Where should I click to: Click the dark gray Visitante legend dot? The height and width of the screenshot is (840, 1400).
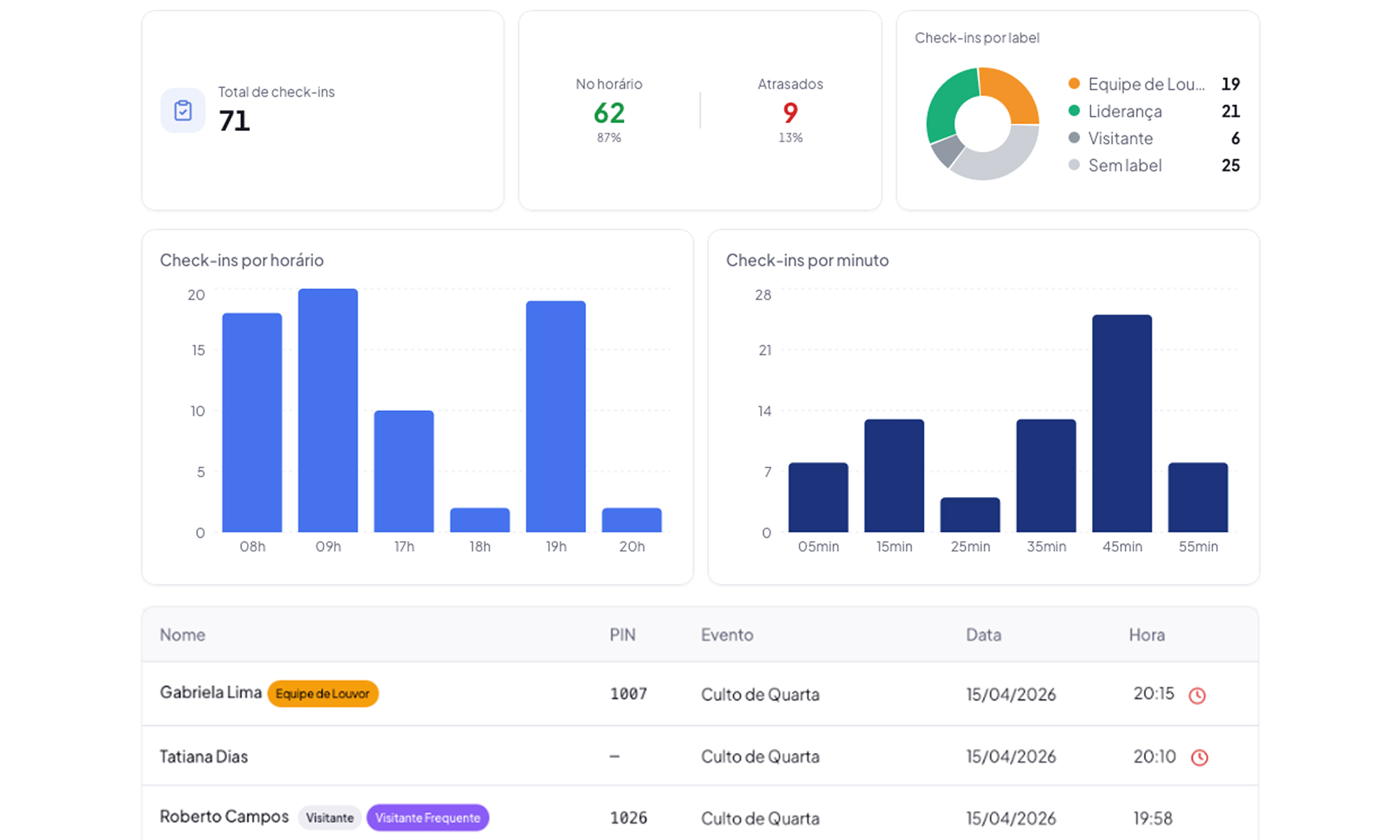pyautogui.click(x=1074, y=138)
